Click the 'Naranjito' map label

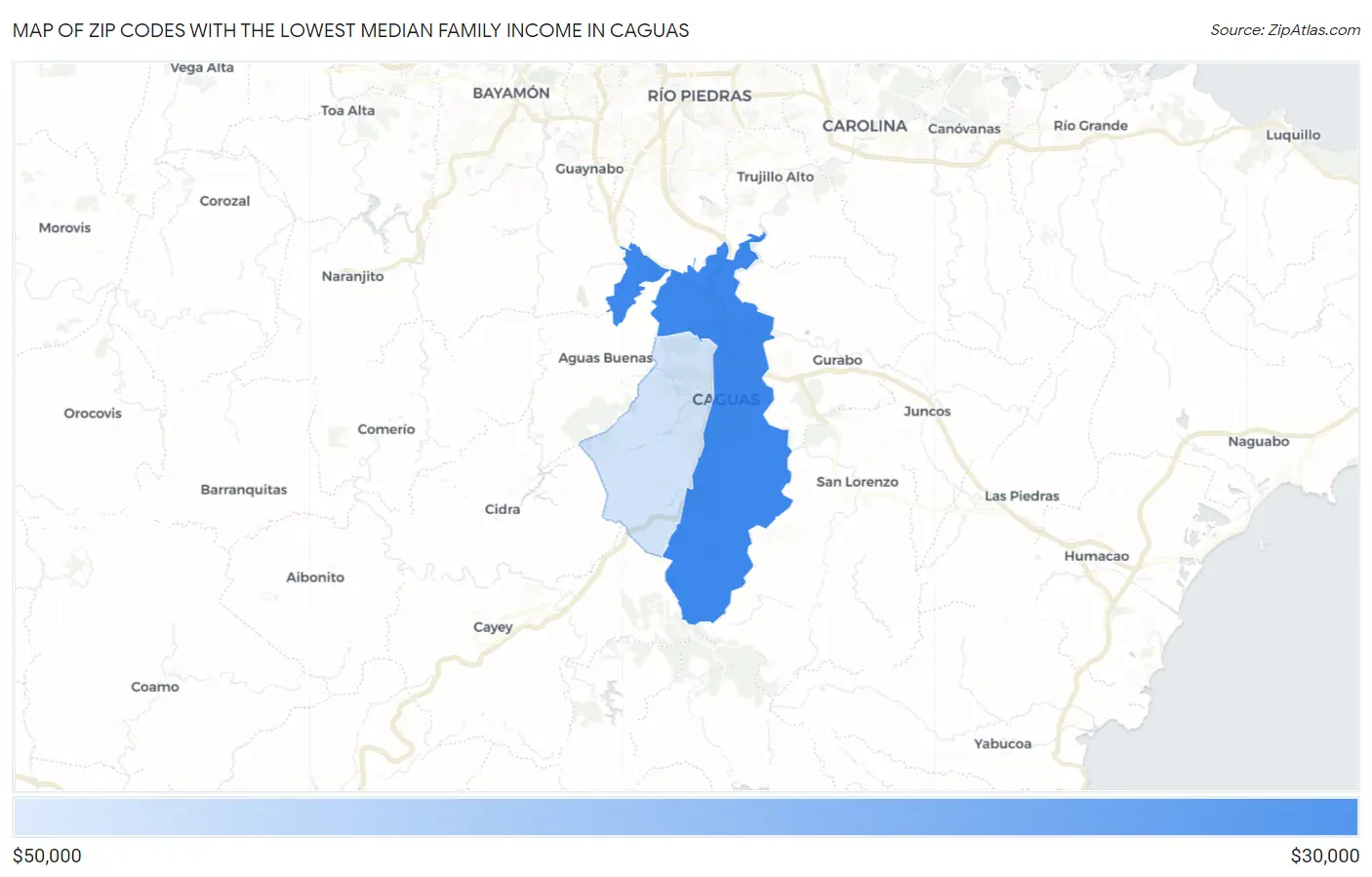(352, 277)
